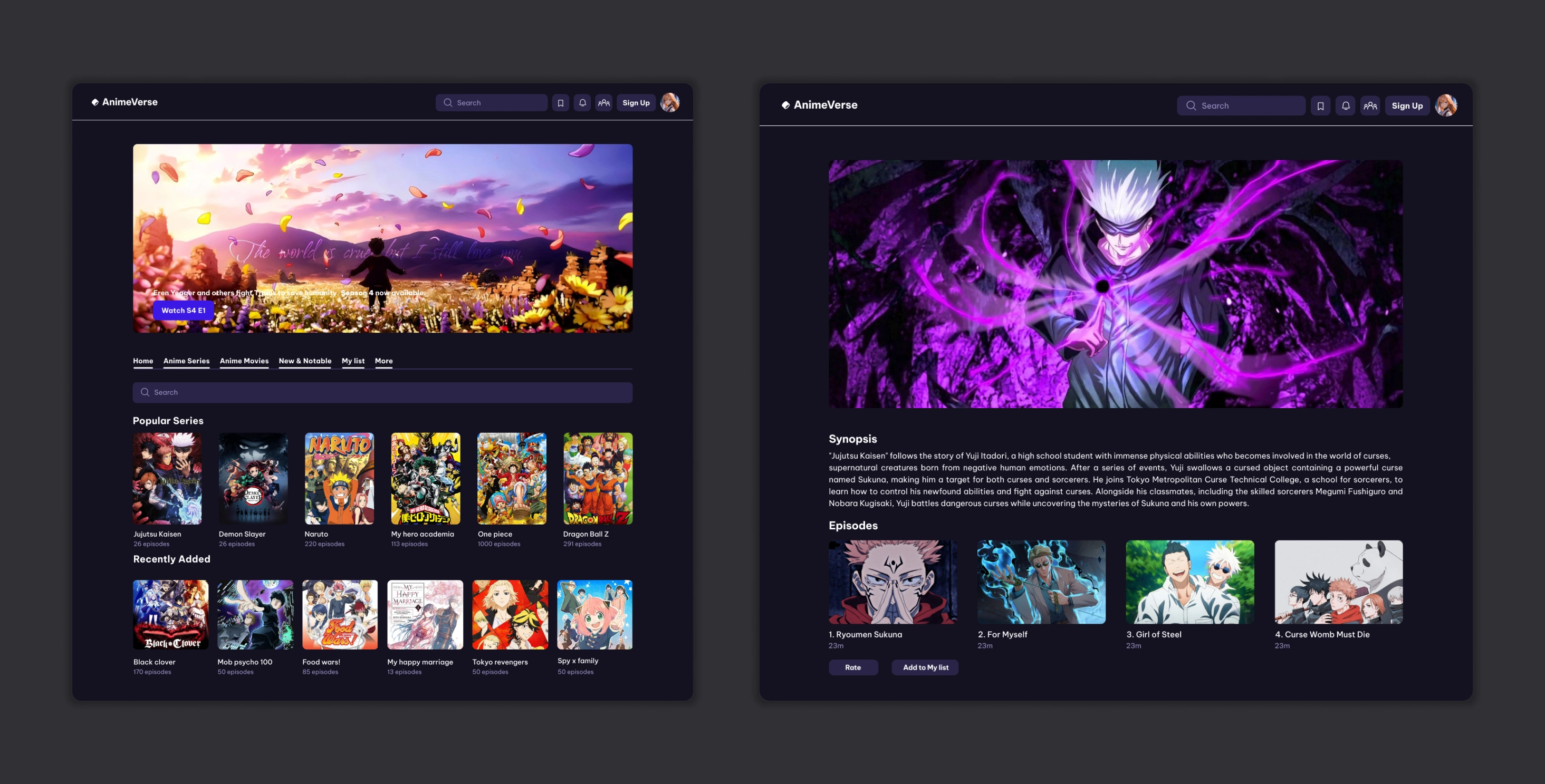Click the '1. Ryoumen Sukuna' episode title
1545x784 pixels.
866,634
